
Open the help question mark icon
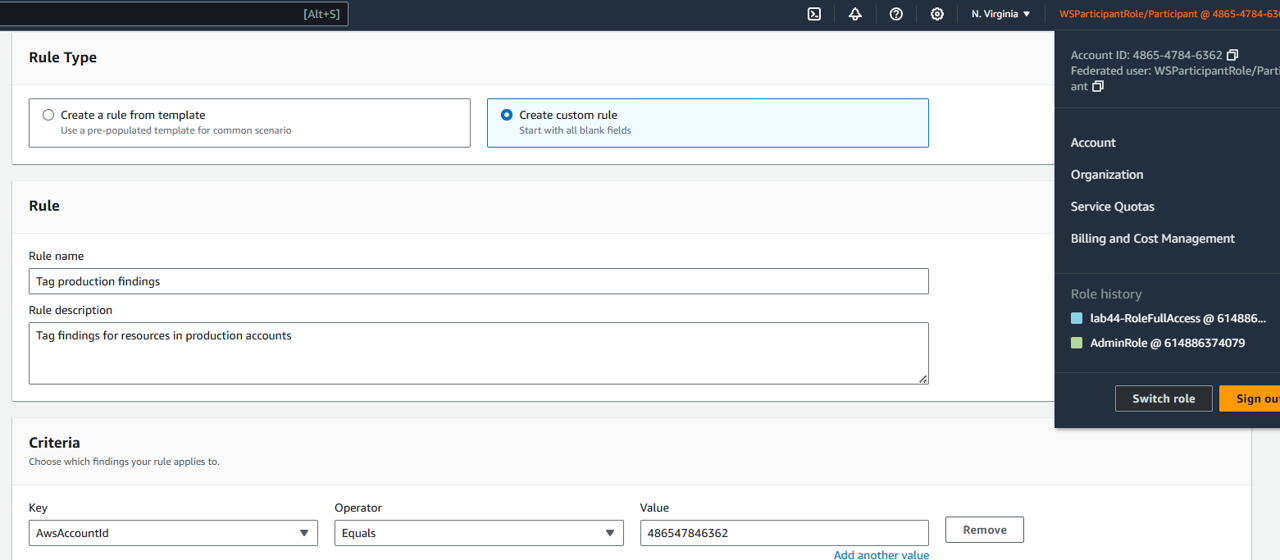(x=896, y=14)
